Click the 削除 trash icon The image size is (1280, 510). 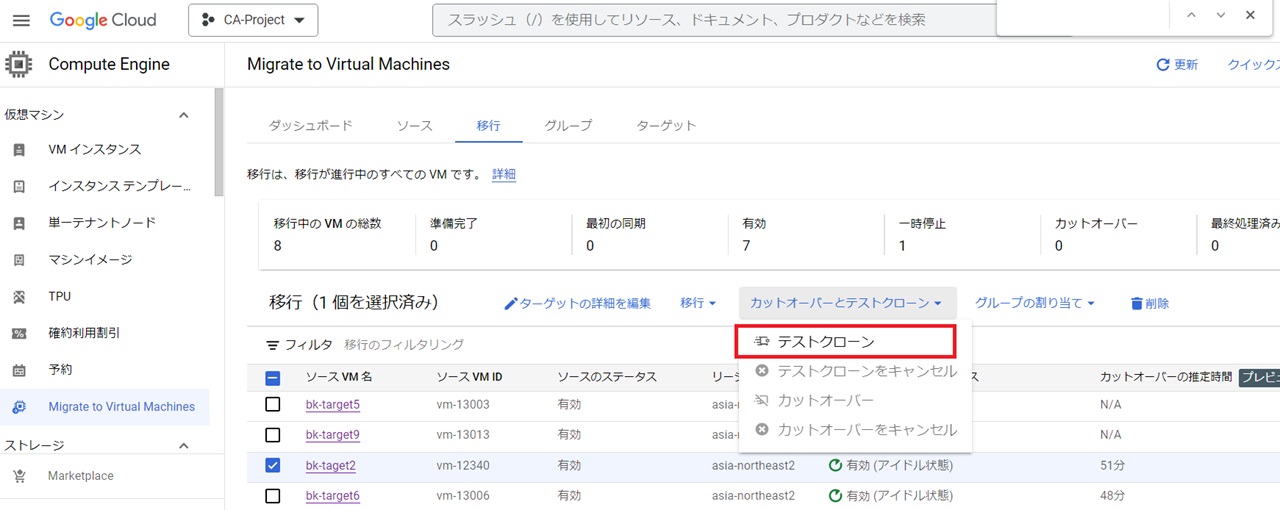pyautogui.click(x=1137, y=303)
